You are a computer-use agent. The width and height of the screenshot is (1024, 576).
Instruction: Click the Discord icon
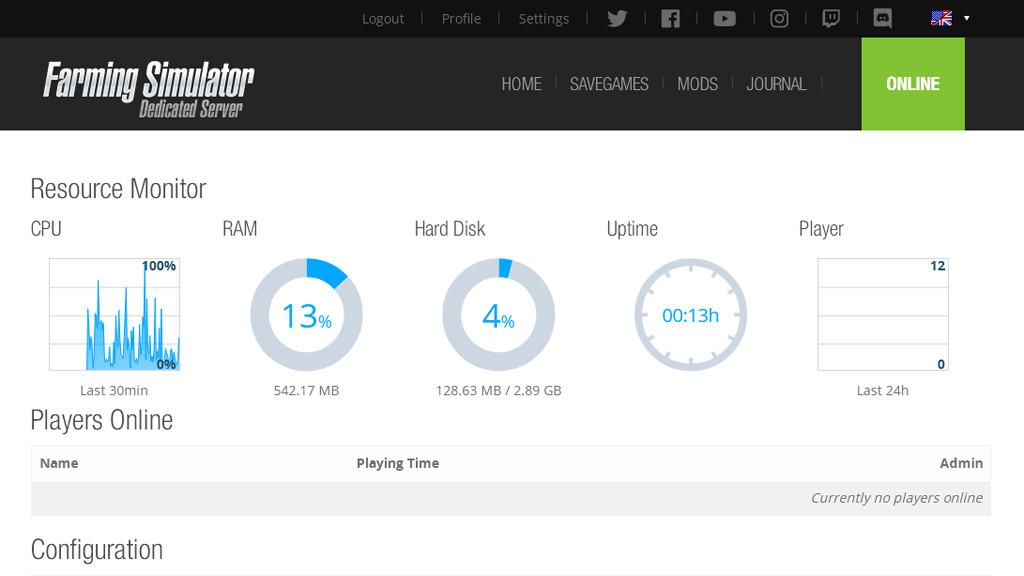coord(882,18)
